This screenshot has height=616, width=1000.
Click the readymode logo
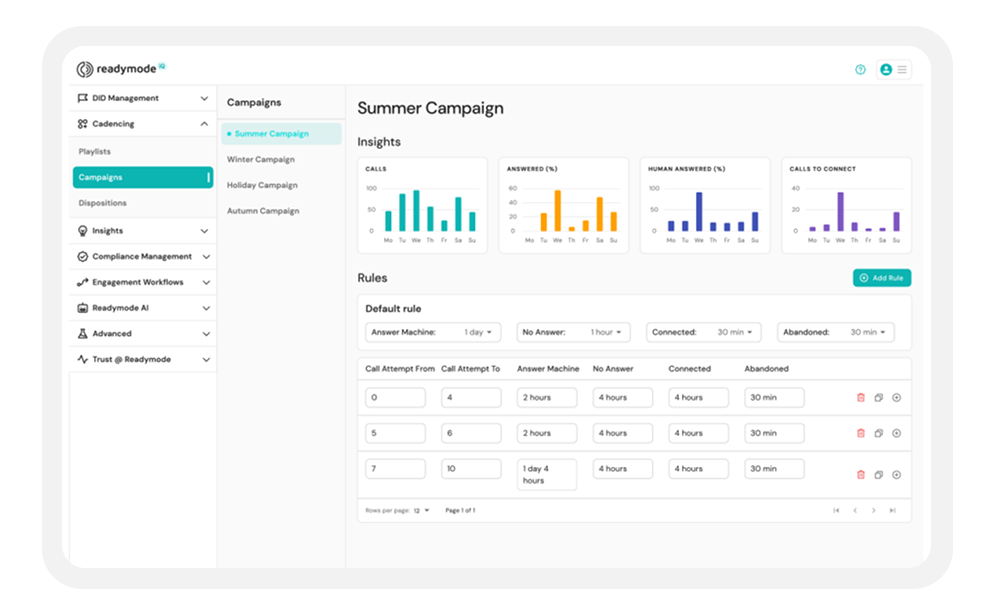[120, 70]
